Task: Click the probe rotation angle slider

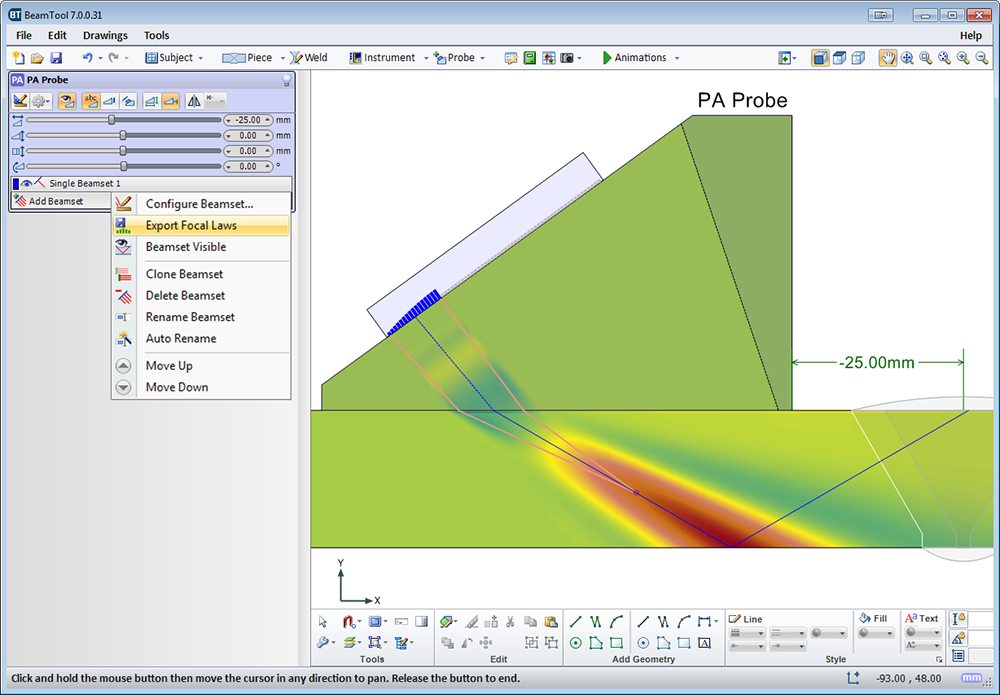Action: click(x=124, y=166)
